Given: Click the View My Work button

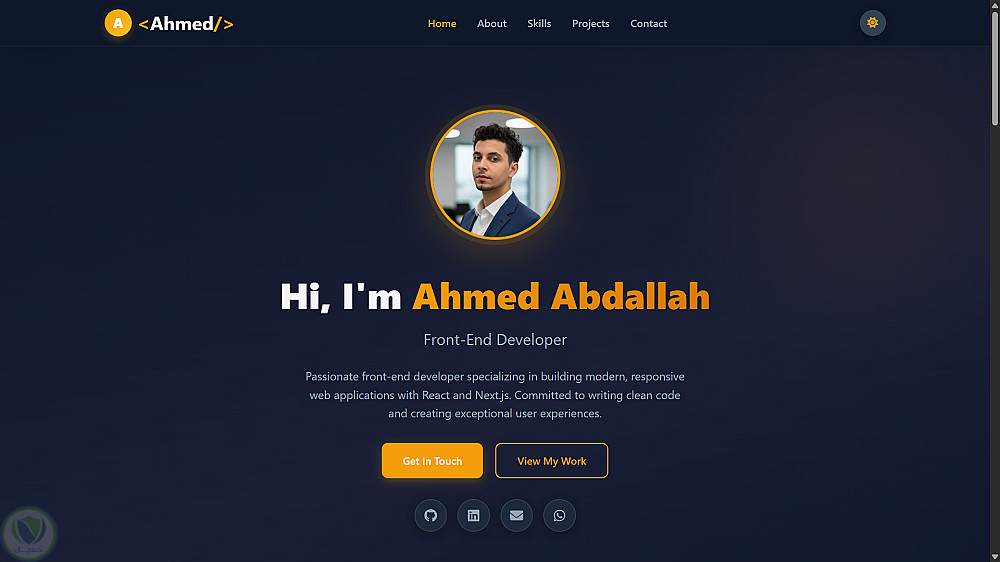Looking at the screenshot, I should click(x=552, y=461).
